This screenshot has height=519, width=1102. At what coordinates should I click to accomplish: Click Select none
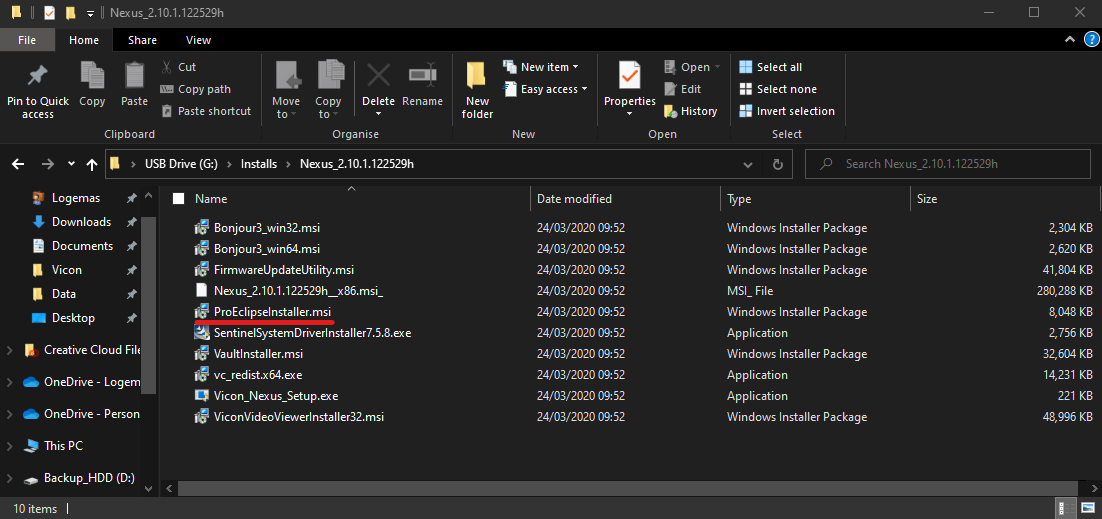[x=778, y=89]
